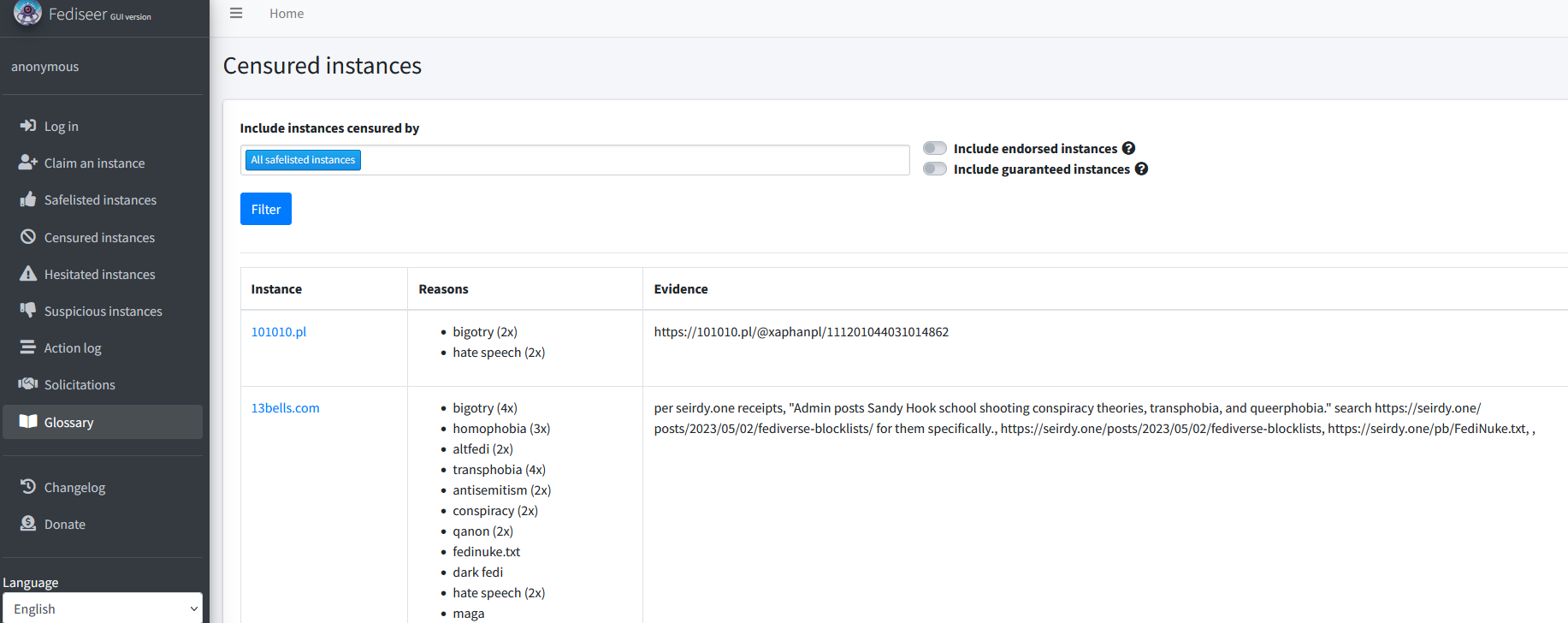This screenshot has height=623, width=1568.
Task: Click the Changelog history icon
Action: [x=28, y=486]
